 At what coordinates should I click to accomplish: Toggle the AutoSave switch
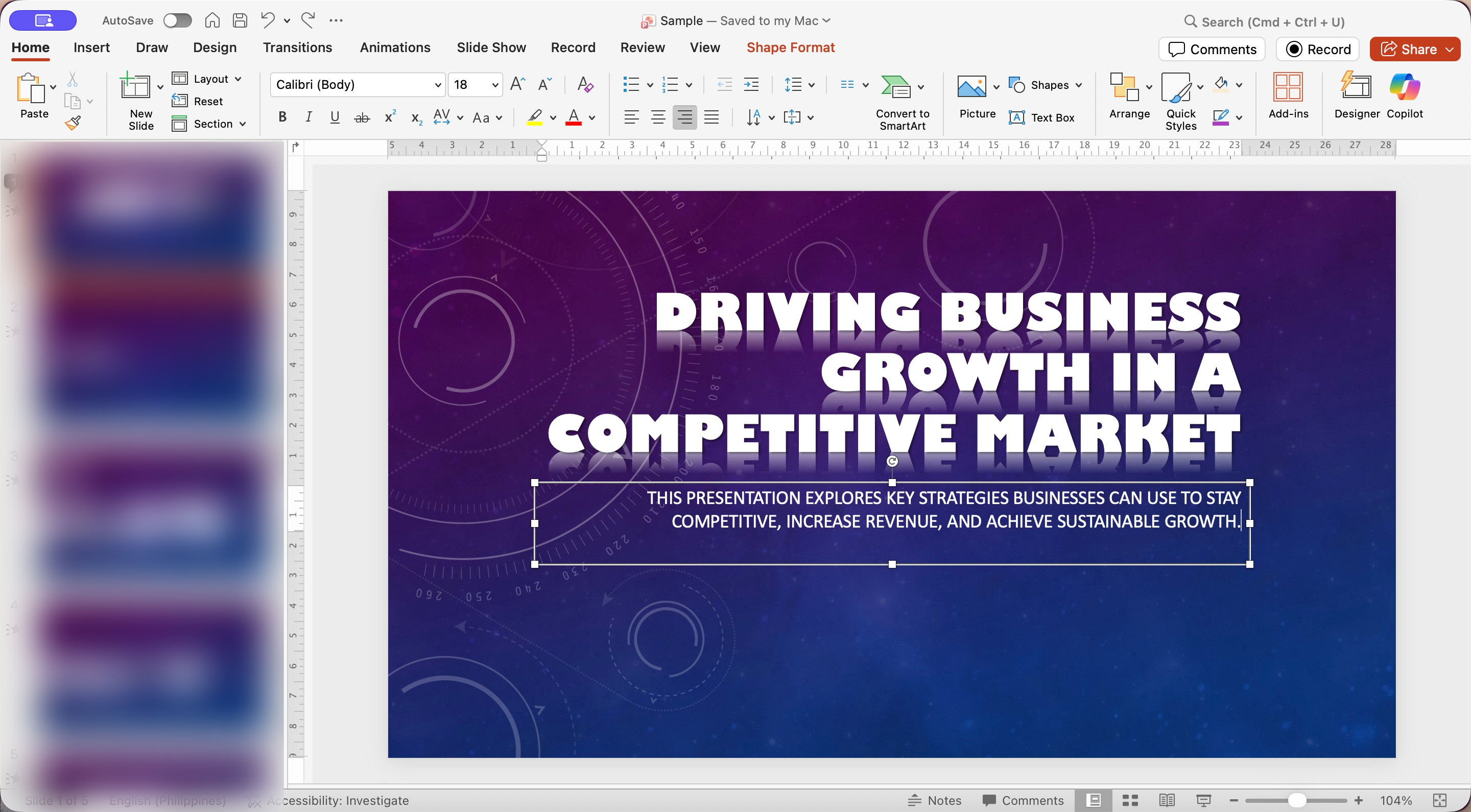click(177, 20)
